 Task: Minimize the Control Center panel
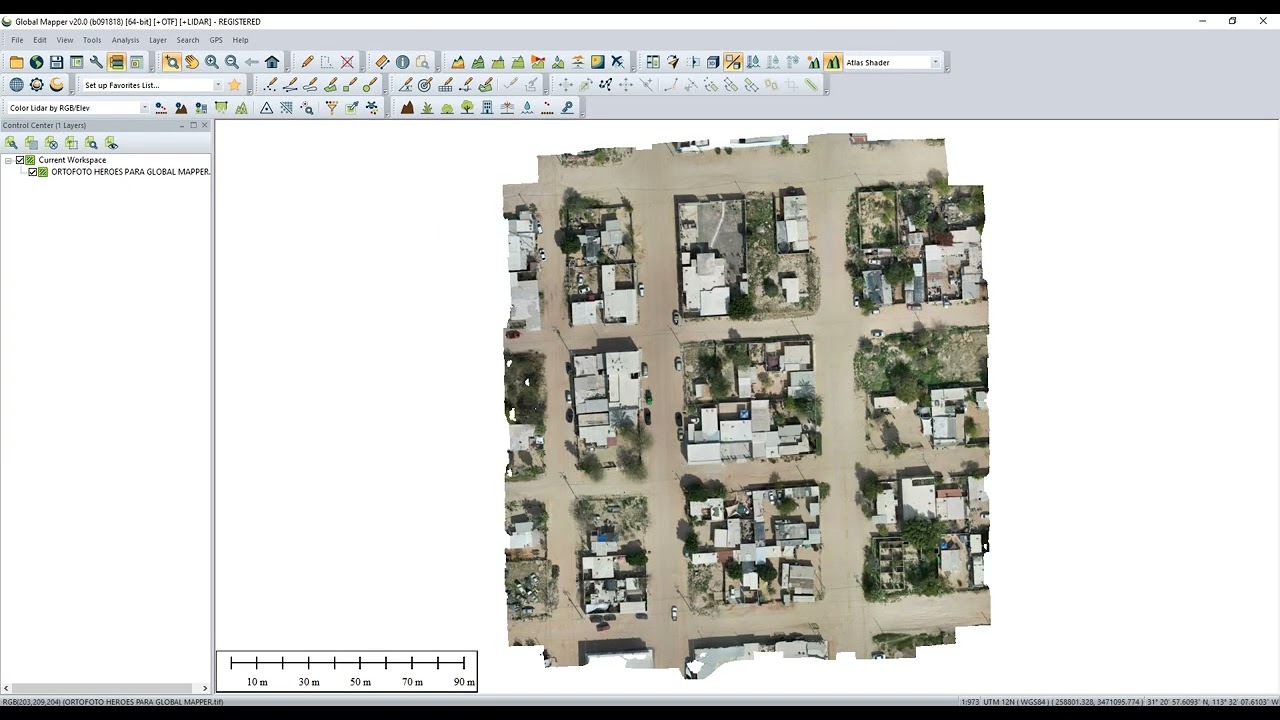click(x=181, y=125)
